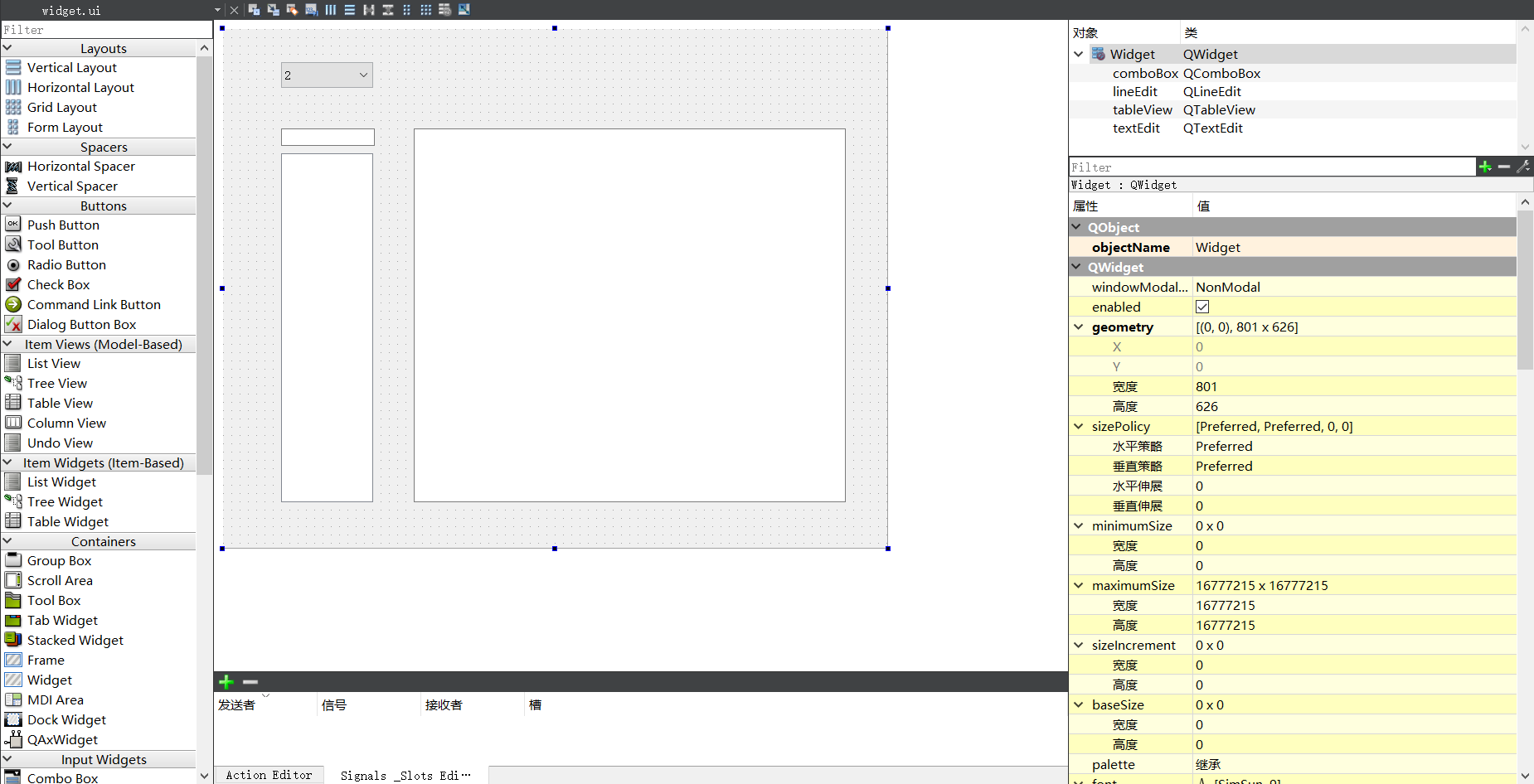The height and width of the screenshot is (784, 1534).
Task: Collapse the Buttons category in widget box
Action: [7, 206]
